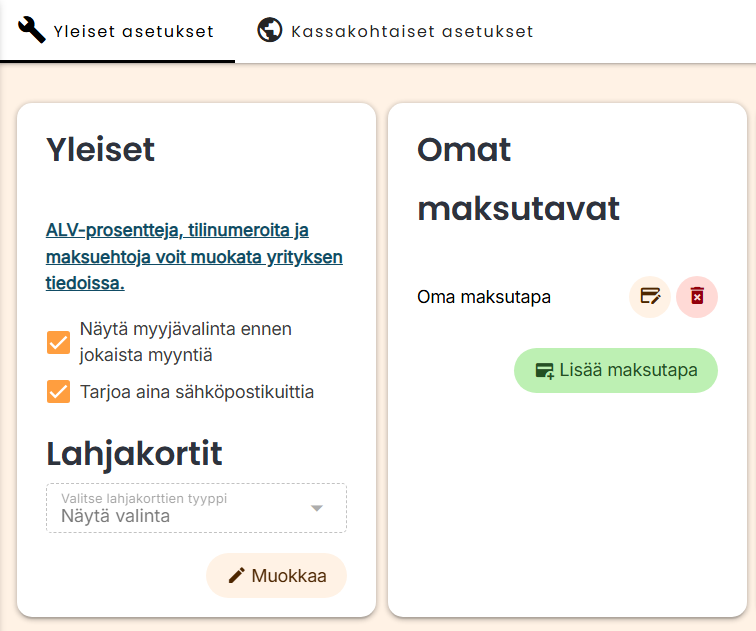The height and width of the screenshot is (631, 756).
Task: Switch to the Yleiset asetukset tab
Action: [118, 31]
